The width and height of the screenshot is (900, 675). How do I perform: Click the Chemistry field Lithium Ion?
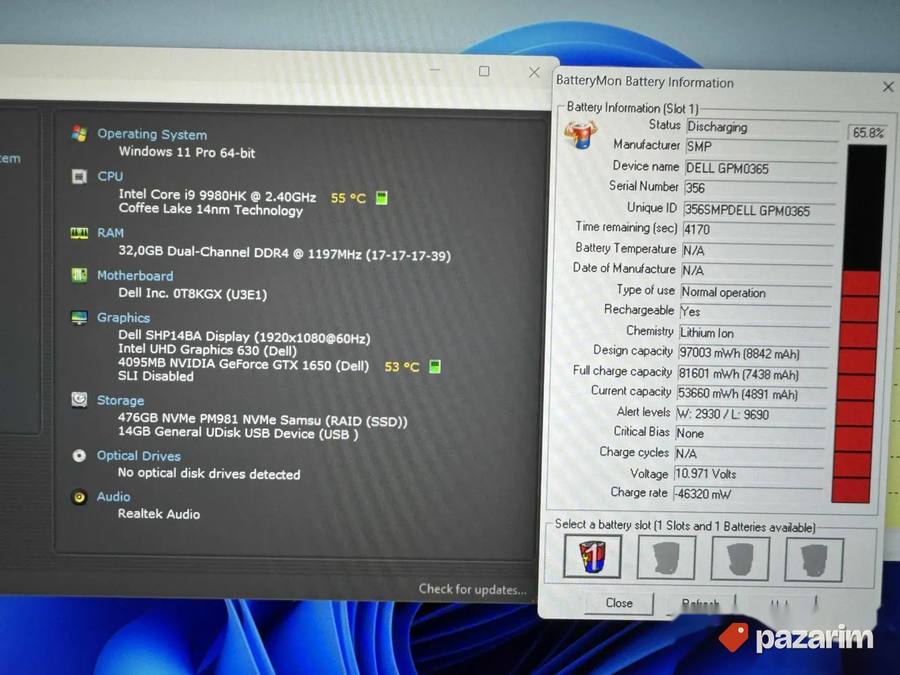pyautogui.click(x=755, y=333)
